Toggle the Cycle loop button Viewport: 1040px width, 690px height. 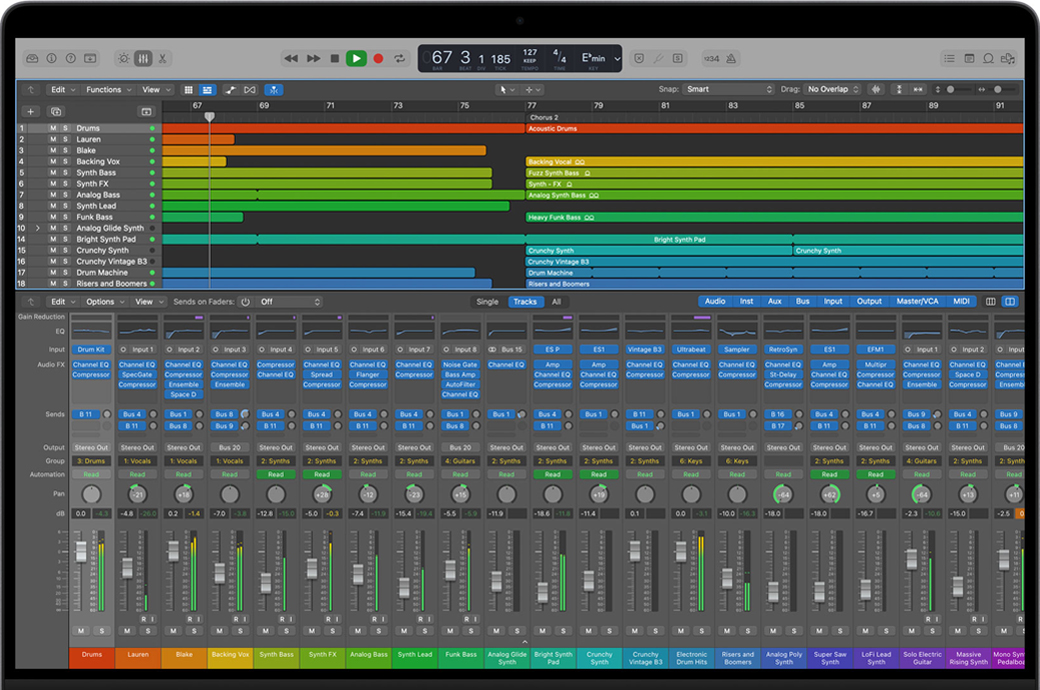(x=400, y=59)
